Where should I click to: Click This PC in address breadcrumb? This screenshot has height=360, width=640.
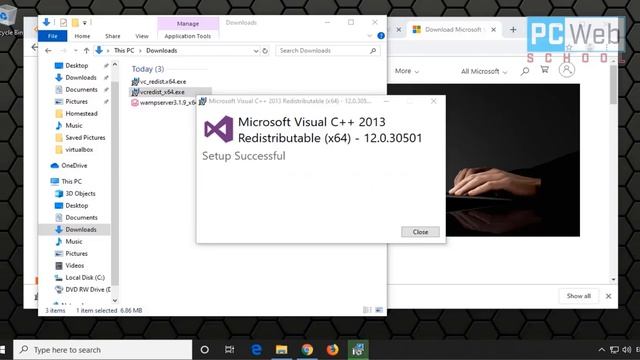point(124,51)
